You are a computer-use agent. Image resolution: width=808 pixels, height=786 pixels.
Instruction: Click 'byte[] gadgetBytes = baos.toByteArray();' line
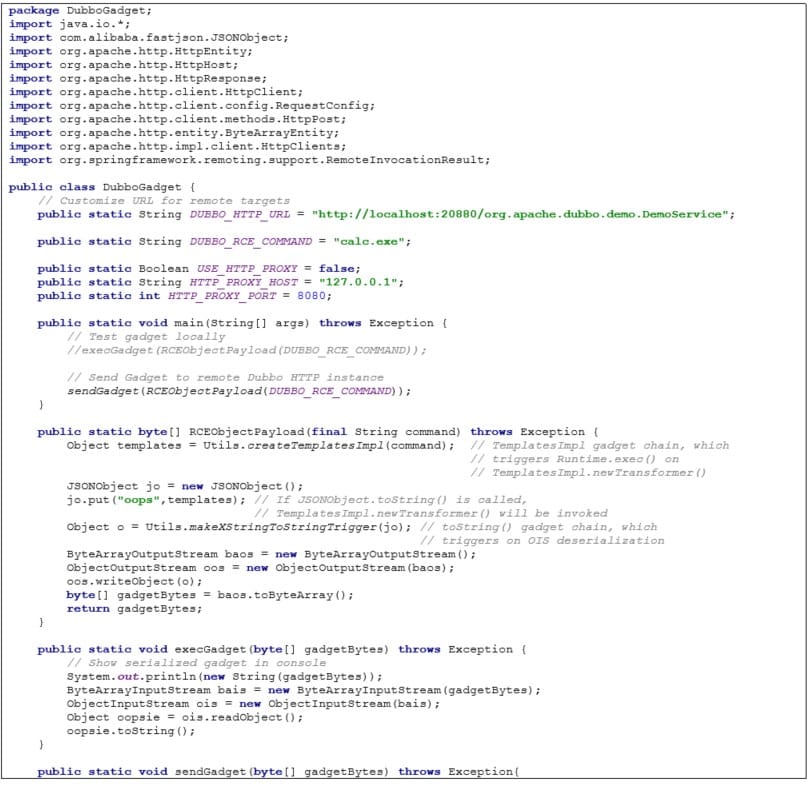pos(210,595)
